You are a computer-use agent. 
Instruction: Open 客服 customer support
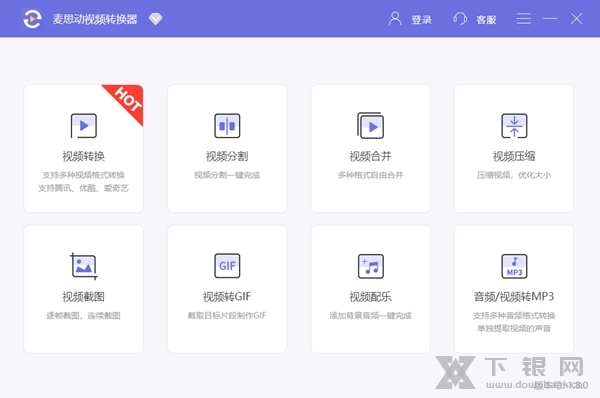click(x=486, y=20)
